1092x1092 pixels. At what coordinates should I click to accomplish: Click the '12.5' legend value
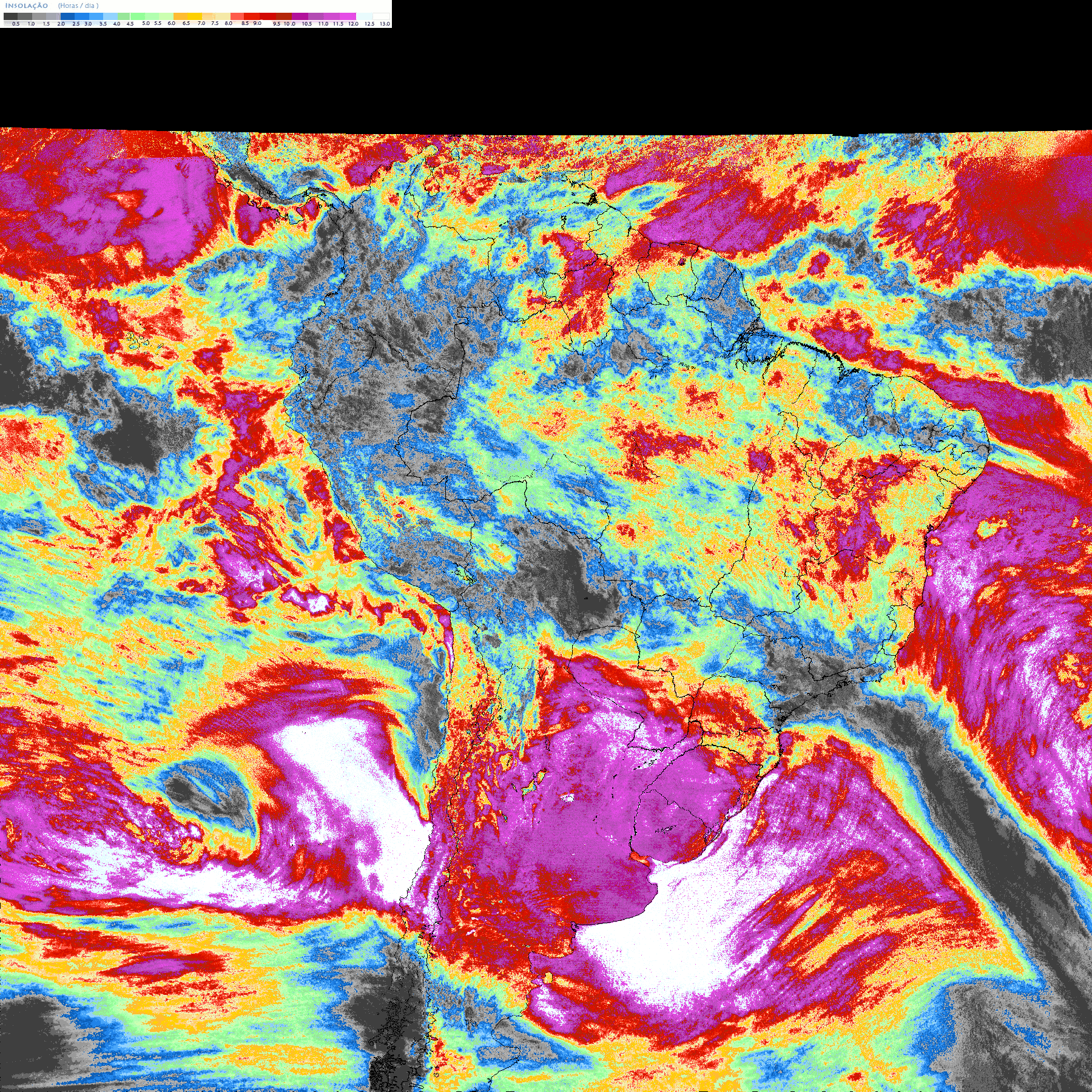coord(369,24)
